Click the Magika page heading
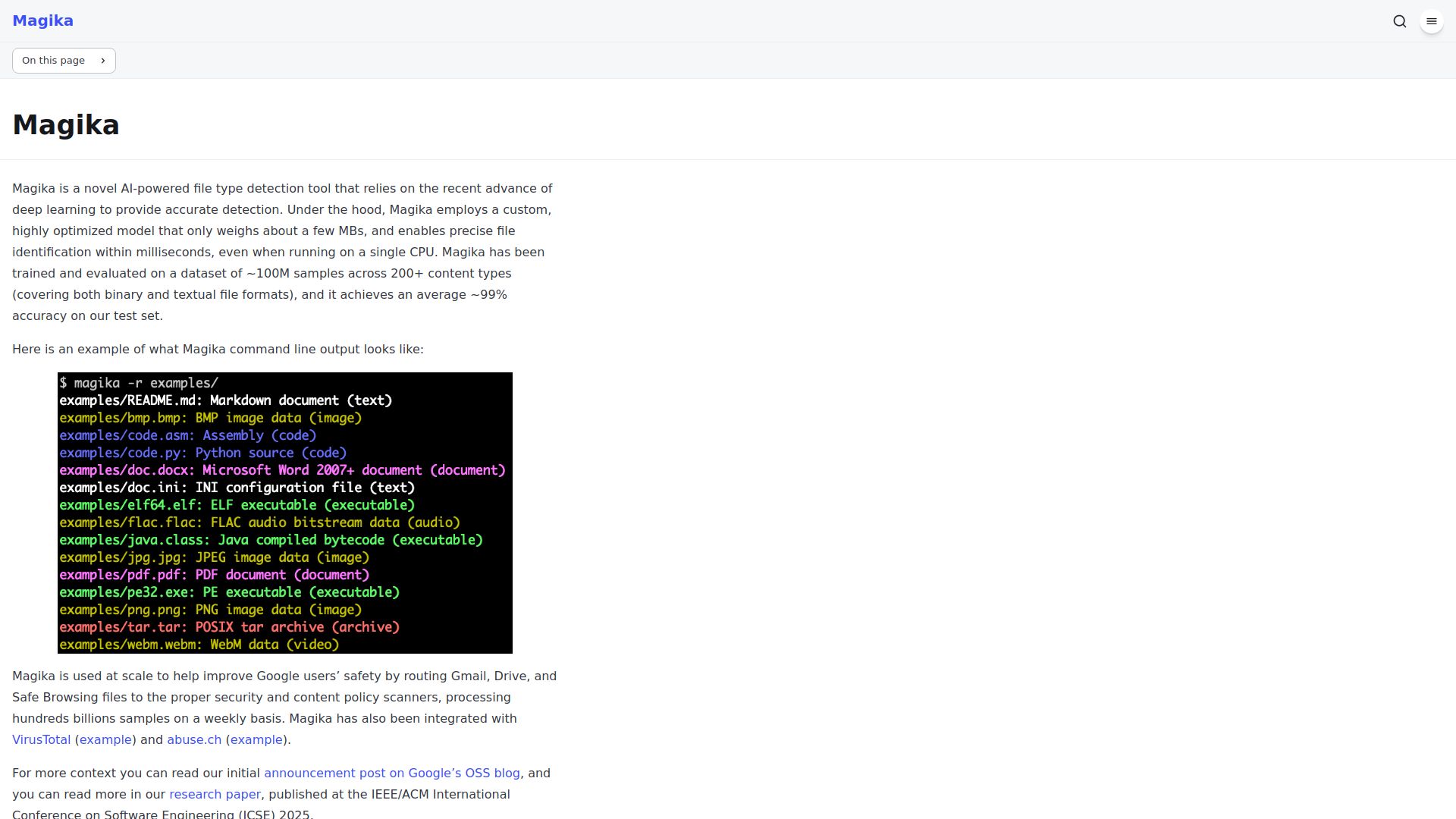 click(66, 125)
